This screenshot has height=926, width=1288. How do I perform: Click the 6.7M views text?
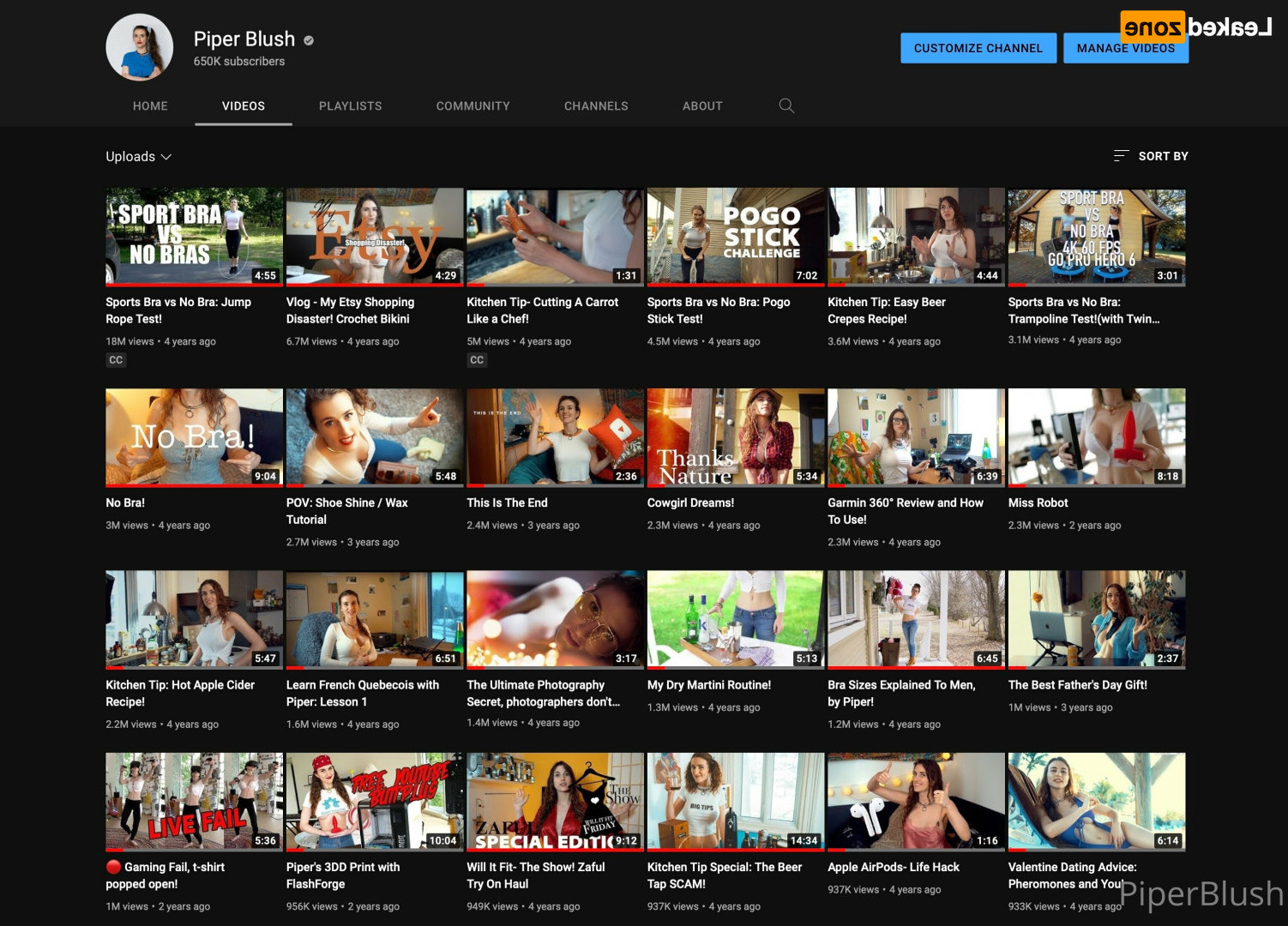[x=312, y=341]
